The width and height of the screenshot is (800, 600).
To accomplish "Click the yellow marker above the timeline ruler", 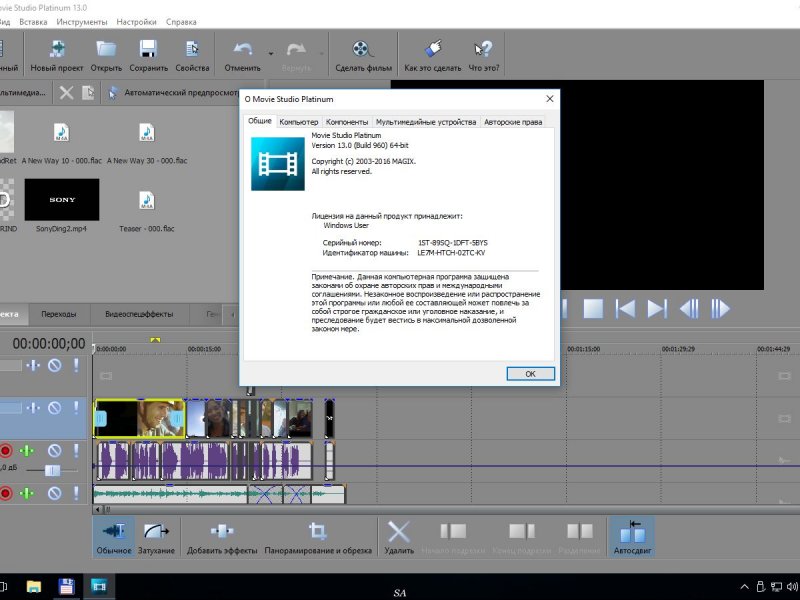I will coord(156,339).
